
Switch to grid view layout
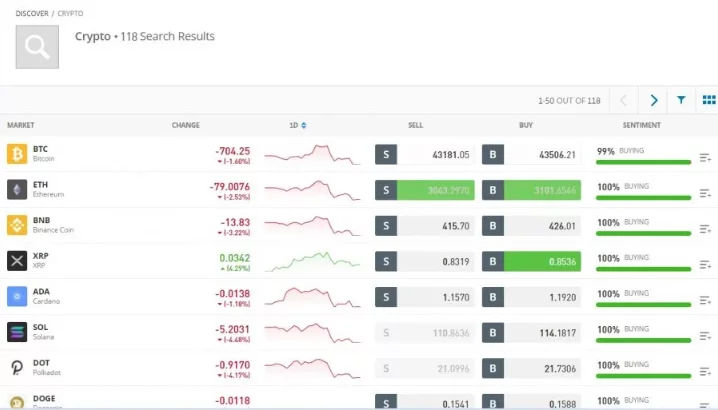tap(708, 100)
